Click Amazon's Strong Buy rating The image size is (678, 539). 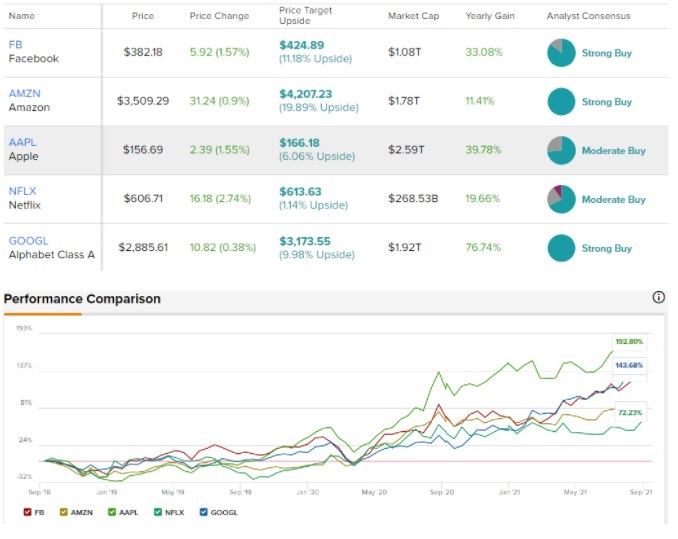(x=607, y=102)
